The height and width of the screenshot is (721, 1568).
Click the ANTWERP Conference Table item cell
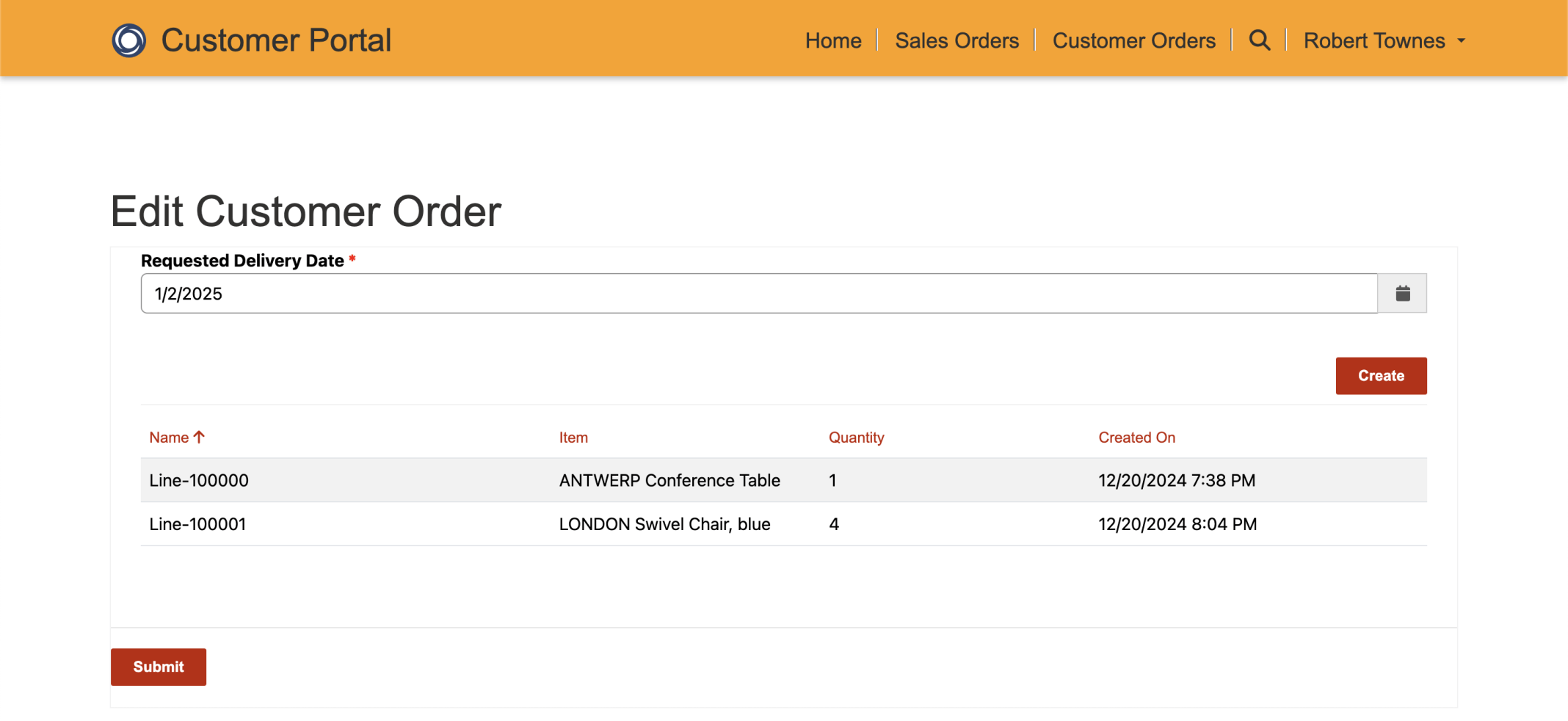click(669, 481)
